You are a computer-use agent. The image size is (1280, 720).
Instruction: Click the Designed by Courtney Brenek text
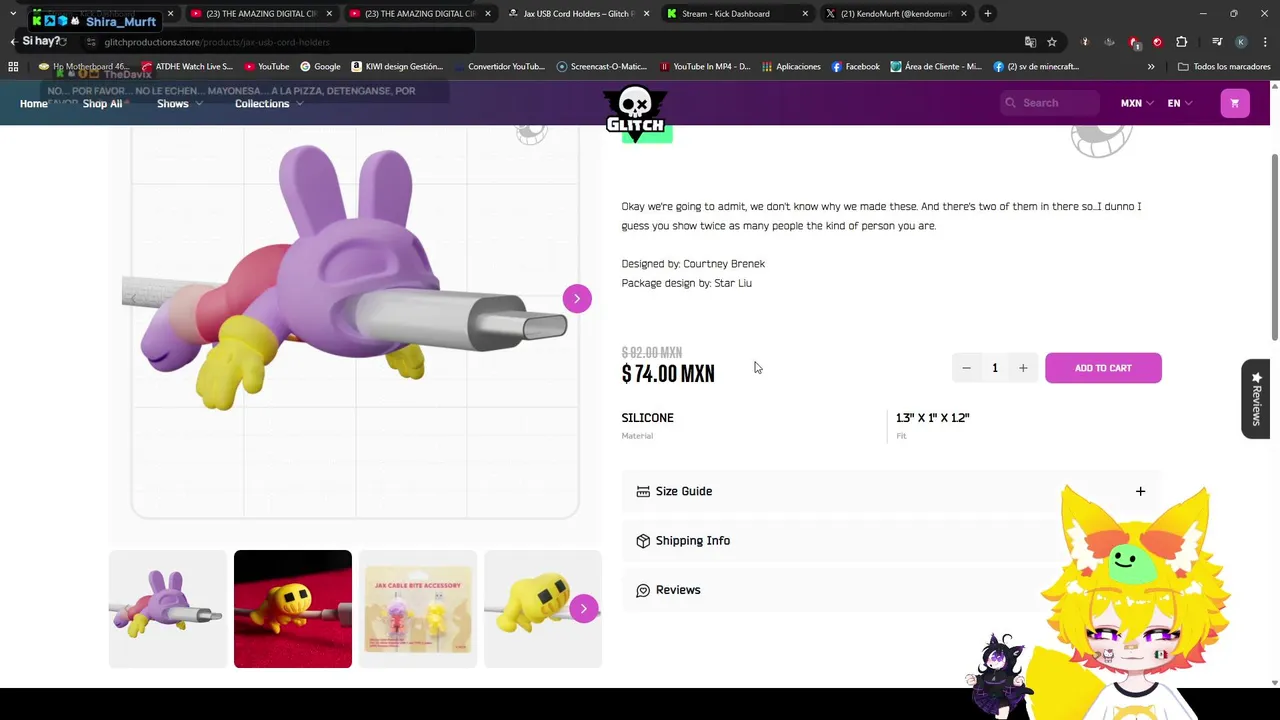(x=693, y=264)
